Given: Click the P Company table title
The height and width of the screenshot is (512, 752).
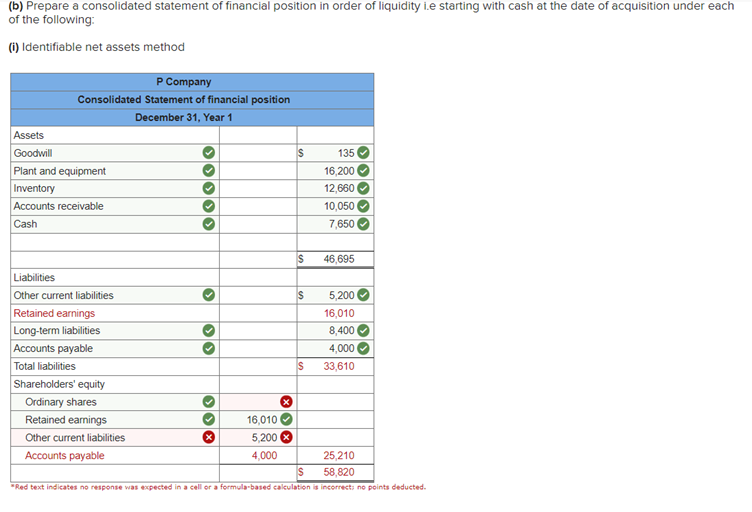Looking at the screenshot, I should pyautogui.click(x=184, y=82).
